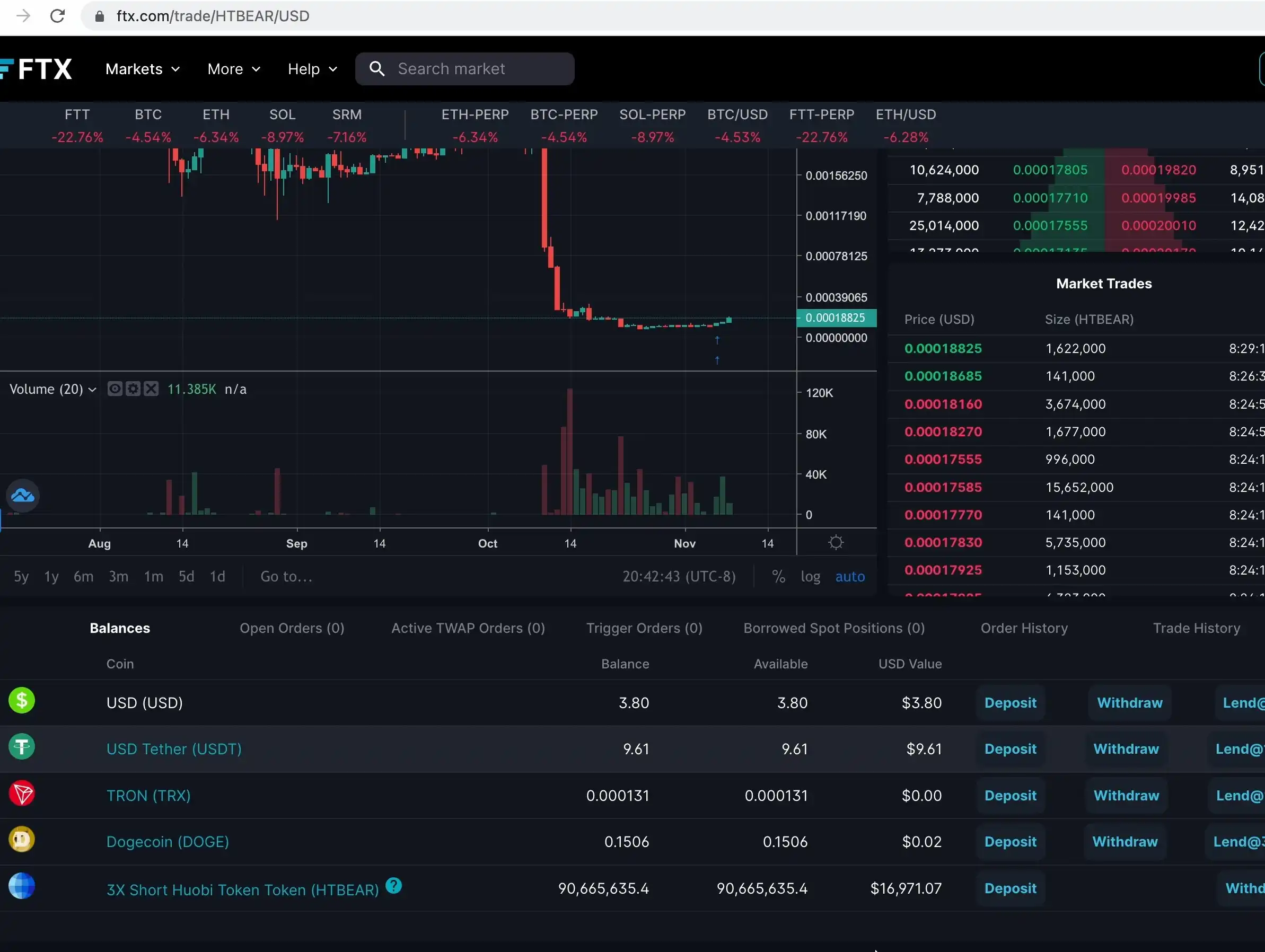1265x952 pixels.
Task: Expand the Help dropdown
Action: [313, 69]
